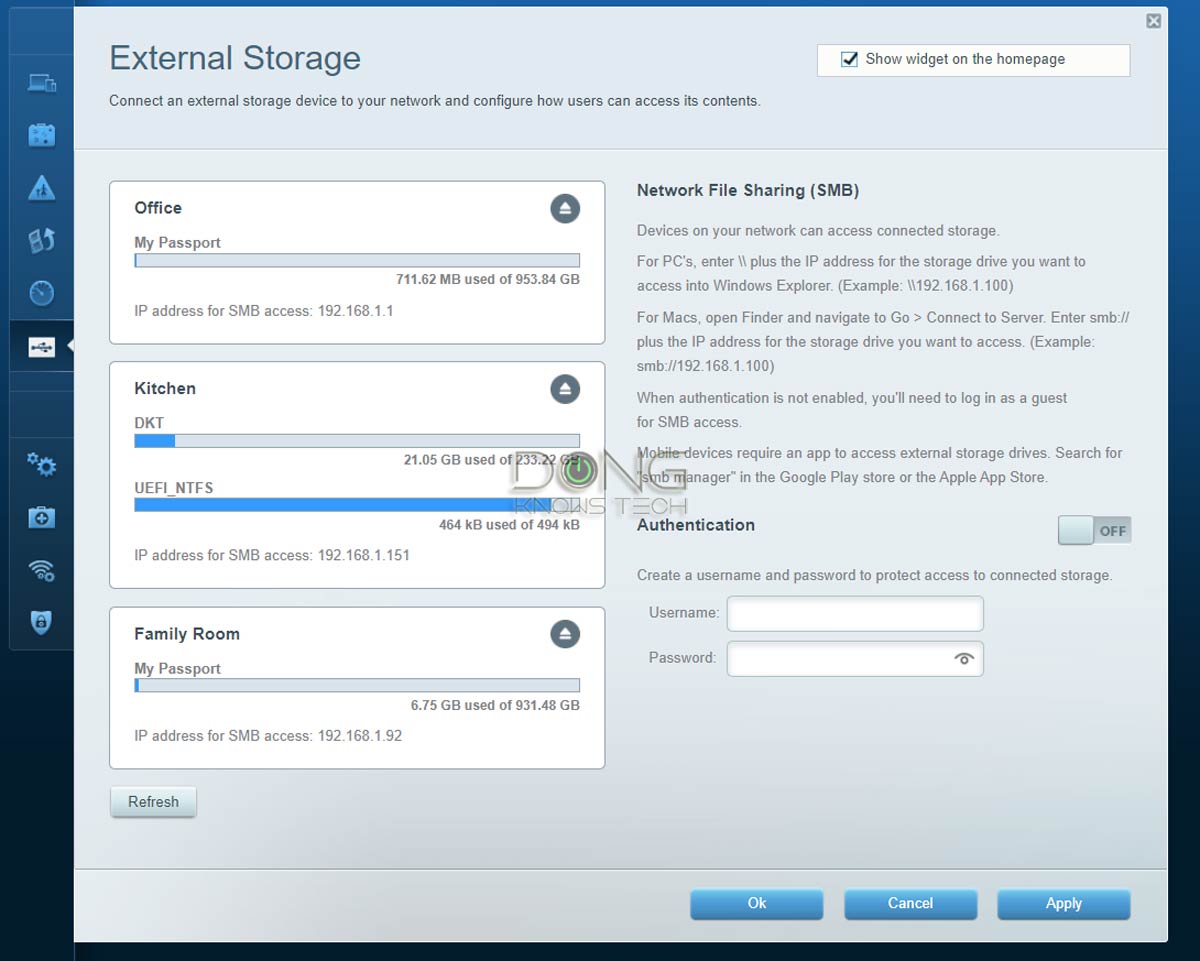1200x961 pixels.
Task: Open Media Prioritization sidebar icon
Action: coord(41,240)
